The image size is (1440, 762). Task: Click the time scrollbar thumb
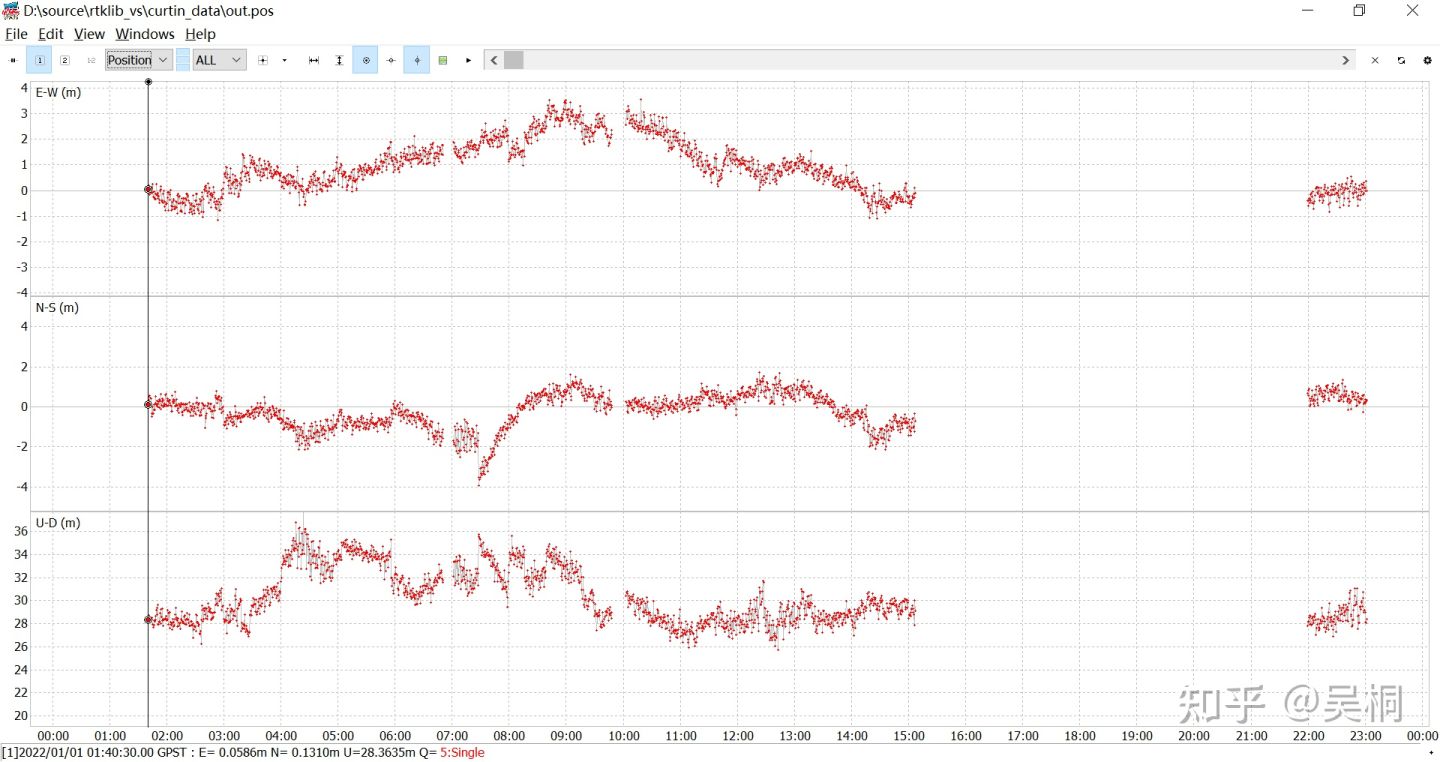pos(513,60)
